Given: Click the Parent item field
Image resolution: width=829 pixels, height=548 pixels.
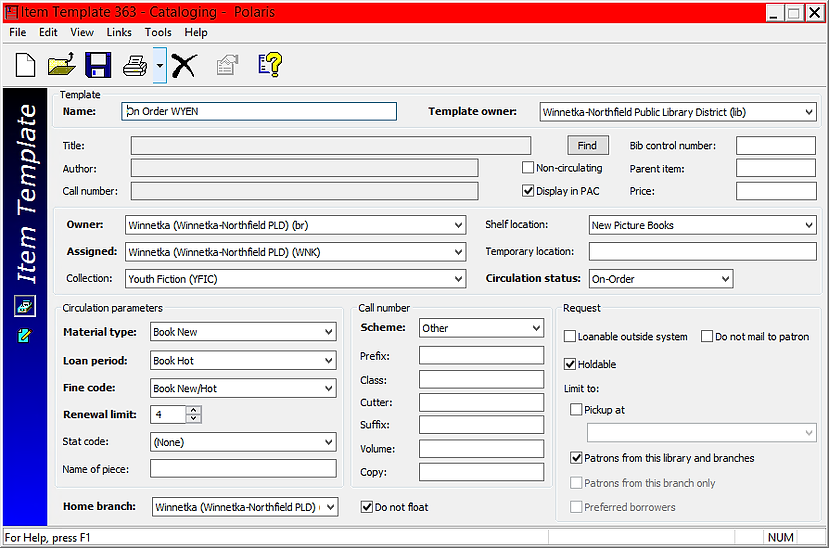Looking at the screenshot, I should click(x=776, y=168).
